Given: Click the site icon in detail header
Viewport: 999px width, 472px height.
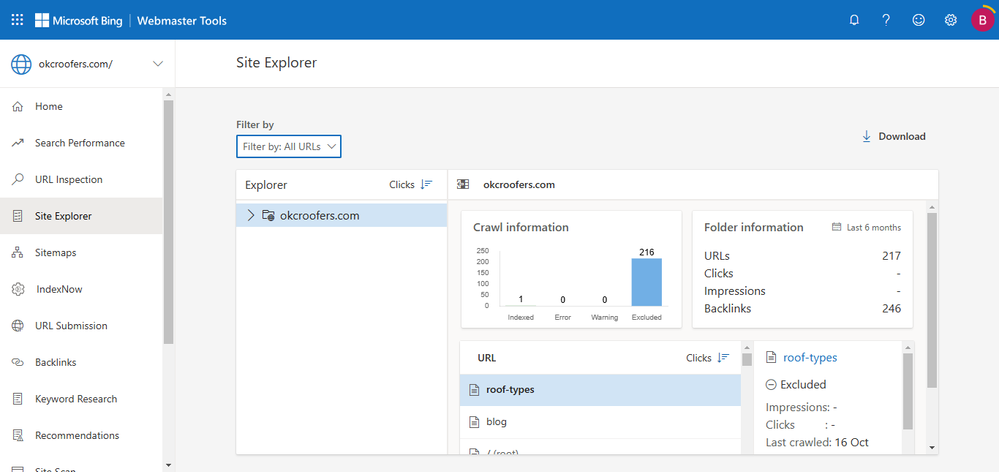Looking at the screenshot, I should pyautogui.click(x=463, y=185).
